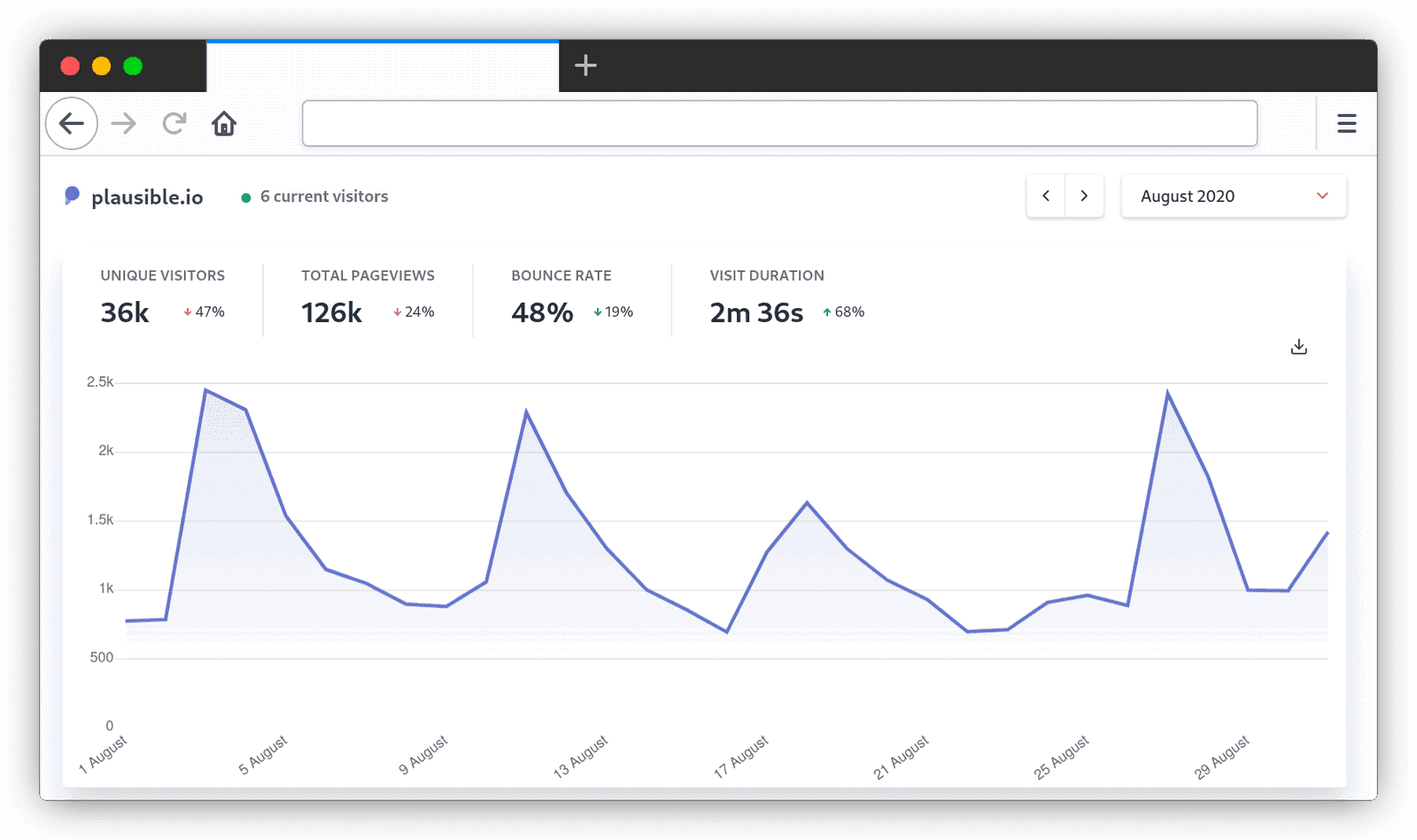The width and height of the screenshot is (1417, 840).
Task: Click inside the browser address bar
Action: tap(779, 124)
